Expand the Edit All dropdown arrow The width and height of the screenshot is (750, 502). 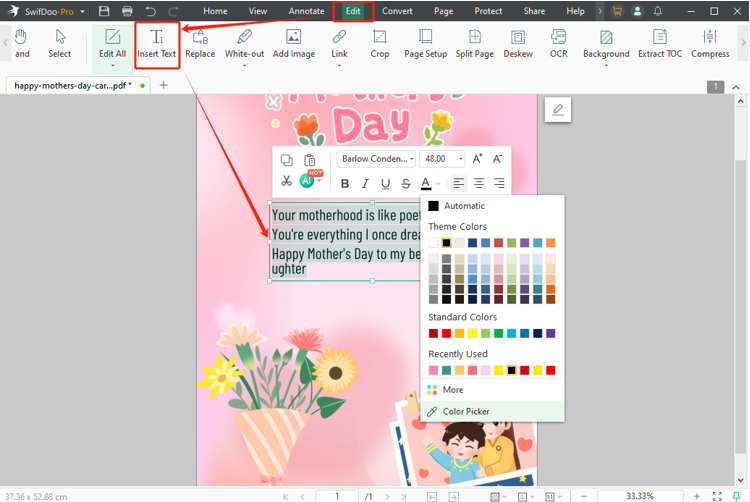pos(113,65)
